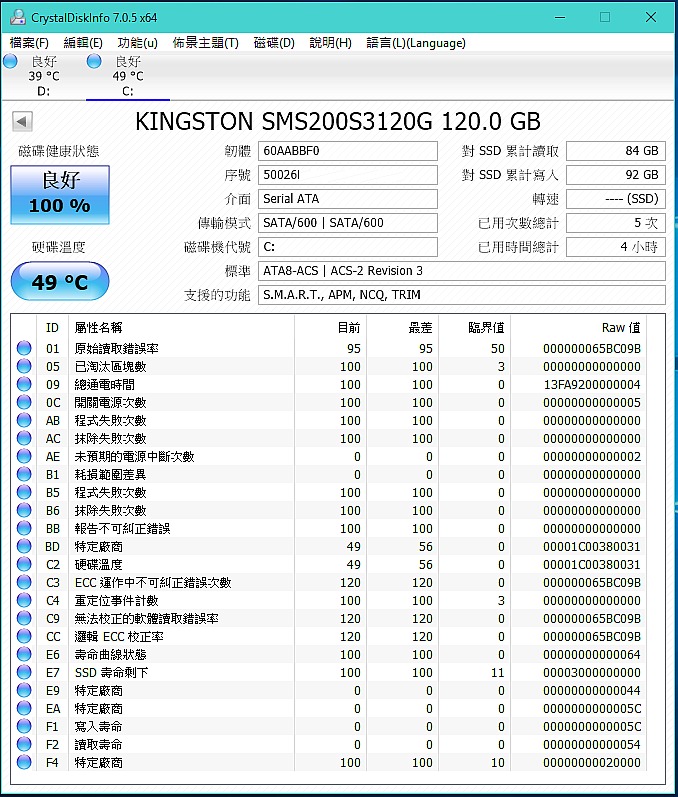Open the 功能(u) menu
Screen dimensions: 678x797
click(137, 43)
